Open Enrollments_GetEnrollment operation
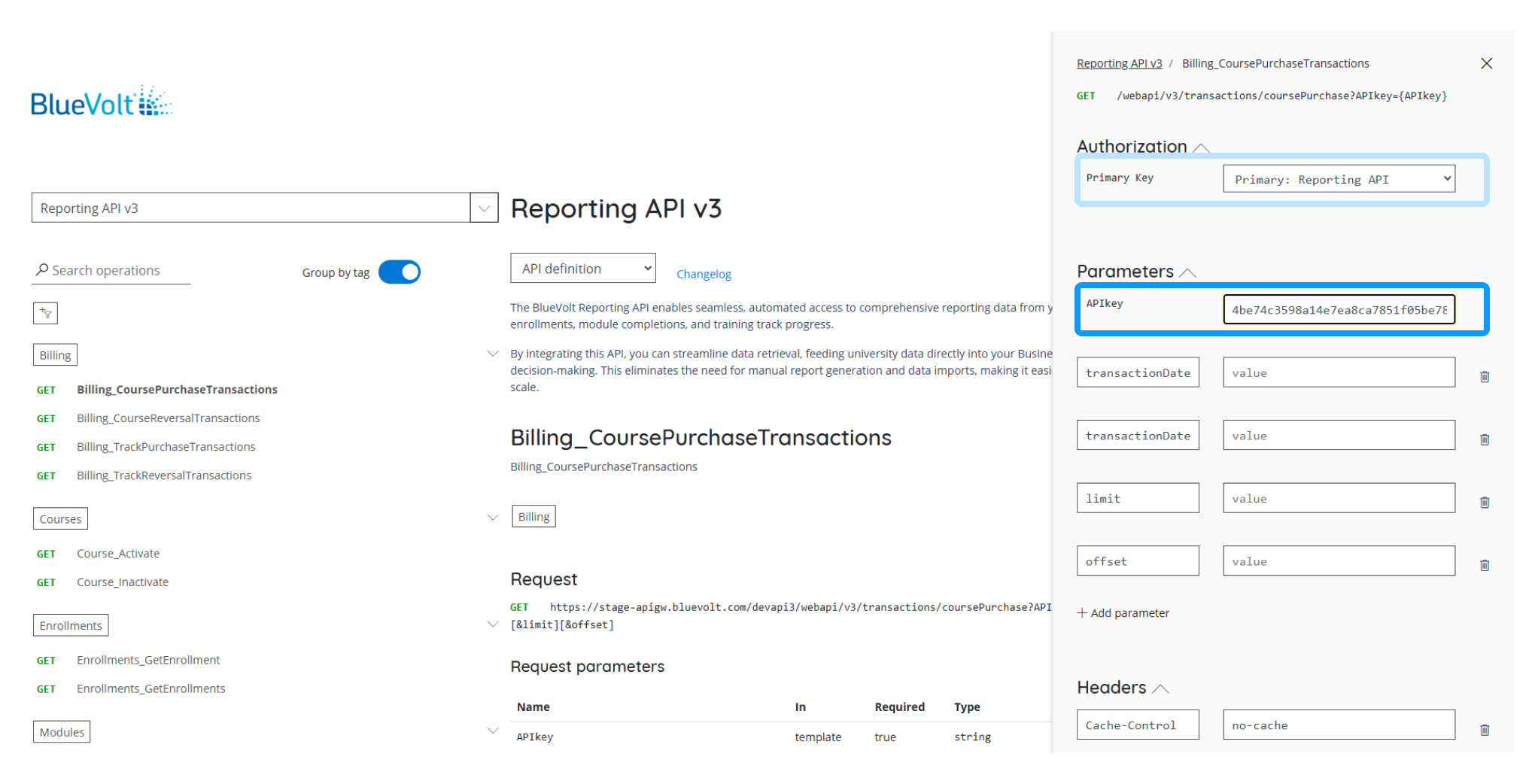Screen dimensions: 1532x784 click(x=148, y=661)
